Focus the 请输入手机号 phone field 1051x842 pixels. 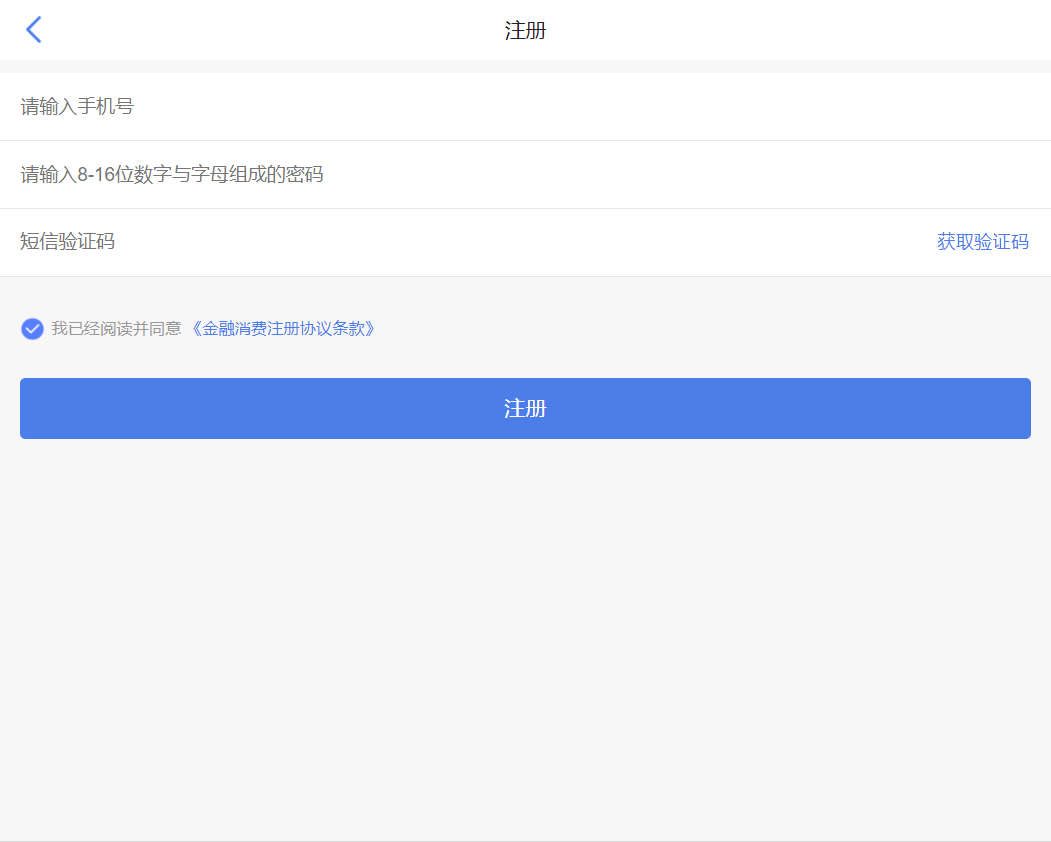pyautogui.click(x=400, y=107)
